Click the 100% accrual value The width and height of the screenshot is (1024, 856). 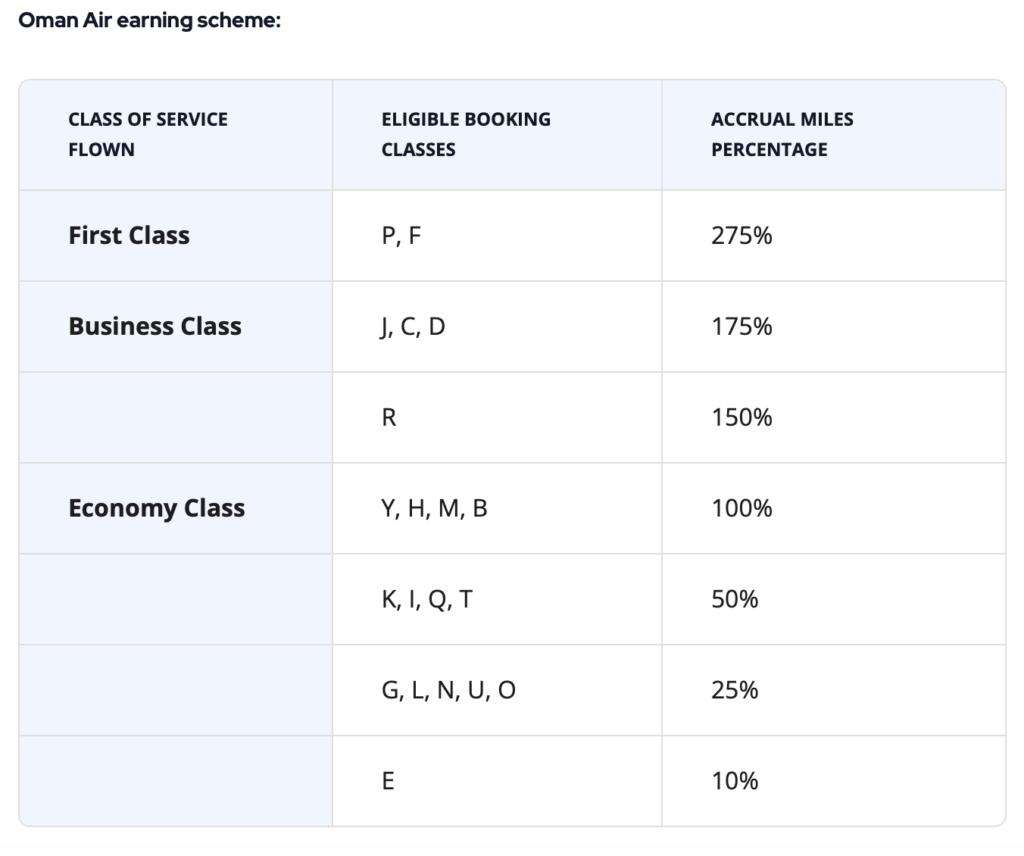point(741,508)
